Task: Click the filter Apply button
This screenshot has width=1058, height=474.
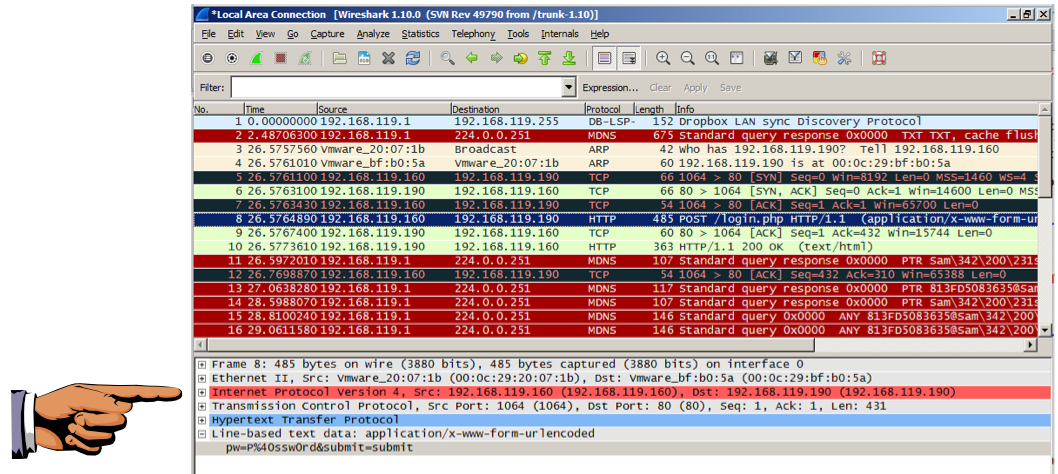Action: [x=695, y=88]
